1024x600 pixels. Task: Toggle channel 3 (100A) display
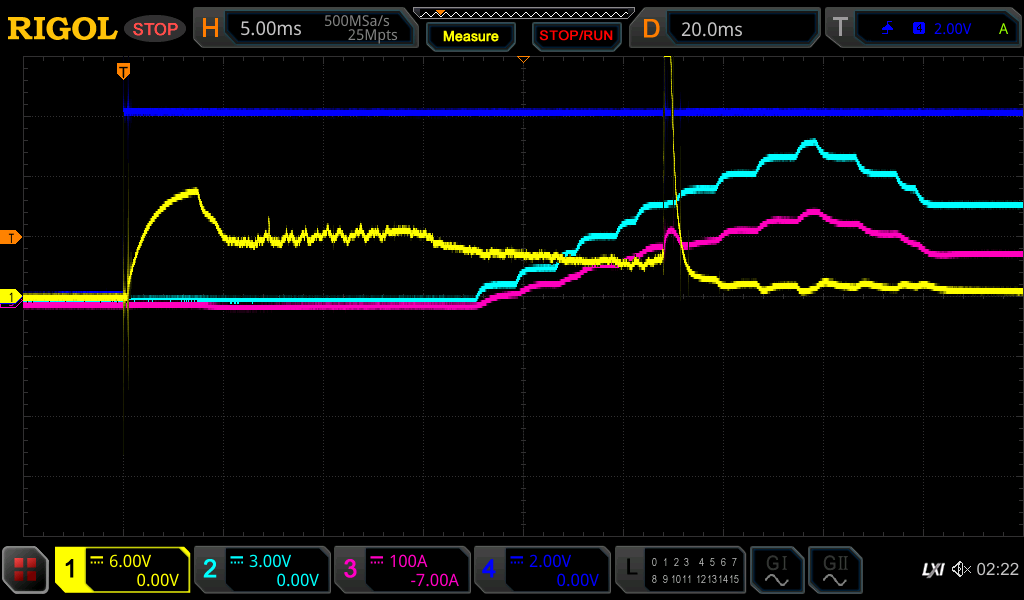[x=402, y=570]
